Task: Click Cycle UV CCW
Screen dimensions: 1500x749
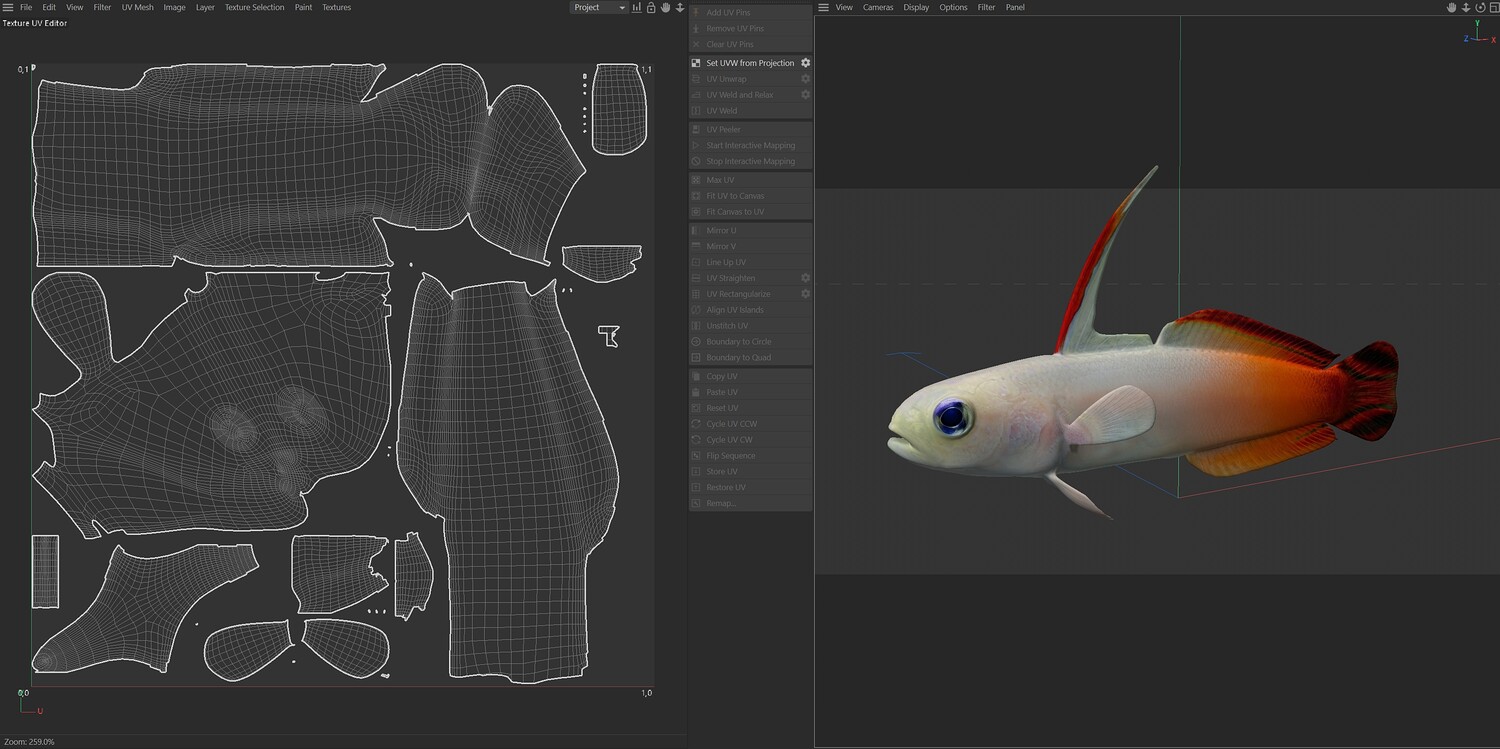Action: click(750, 424)
